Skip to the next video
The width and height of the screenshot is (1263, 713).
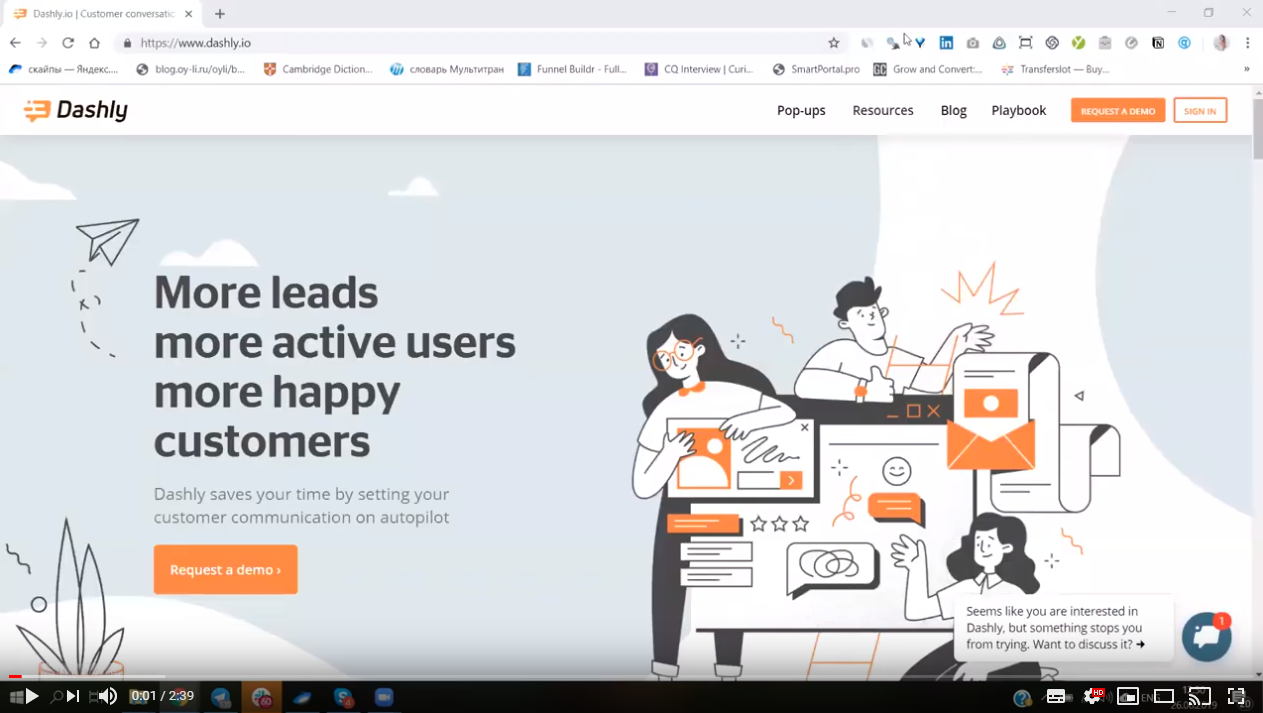[72, 696]
